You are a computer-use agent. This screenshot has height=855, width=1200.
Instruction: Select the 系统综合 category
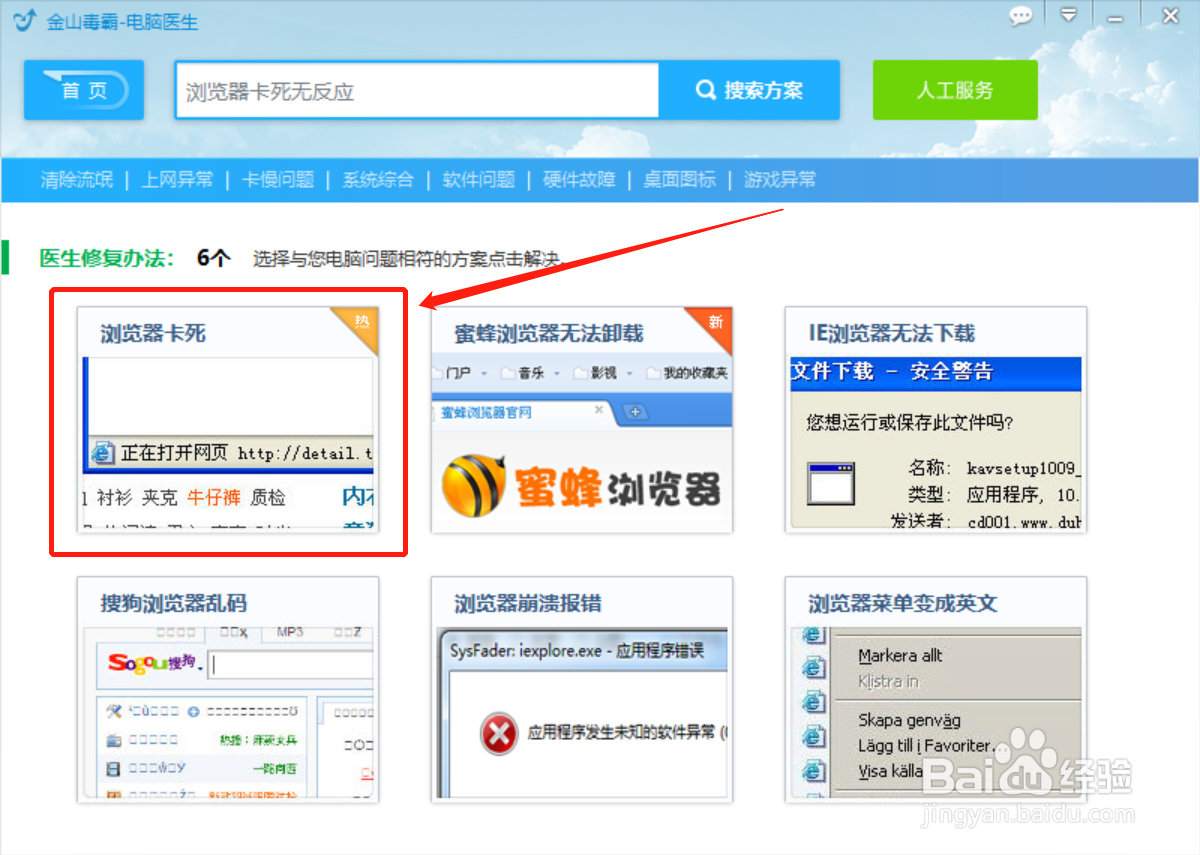tap(378, 180)
